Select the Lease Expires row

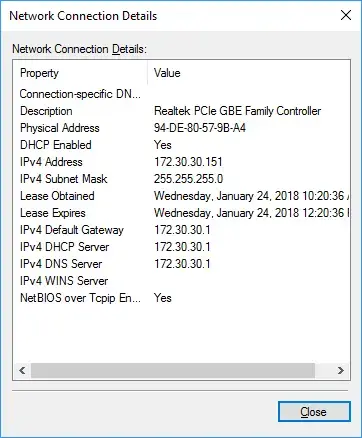[182, 213]
